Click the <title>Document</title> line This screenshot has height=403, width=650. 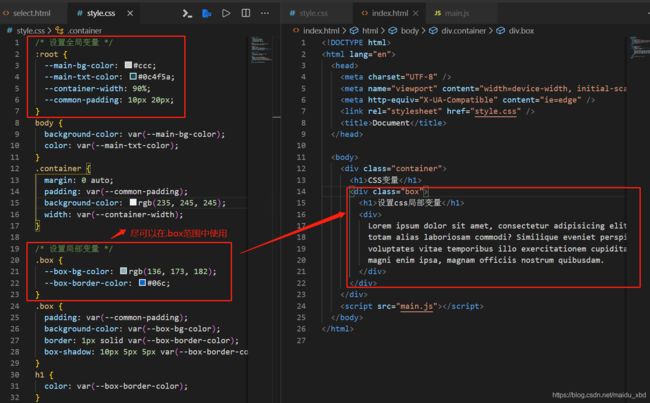point(393,123)
